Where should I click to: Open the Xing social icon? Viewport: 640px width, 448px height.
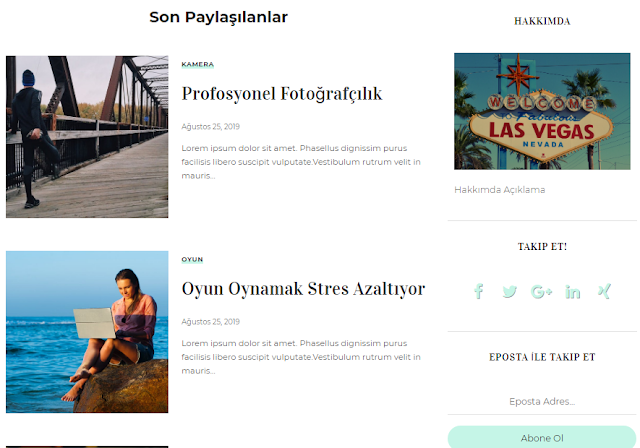[604, 291]
